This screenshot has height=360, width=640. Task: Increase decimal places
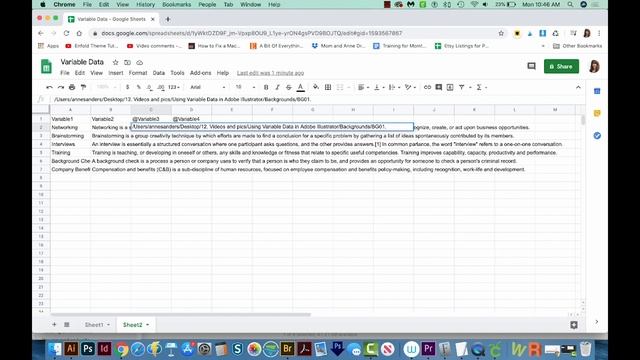point(161,87)
